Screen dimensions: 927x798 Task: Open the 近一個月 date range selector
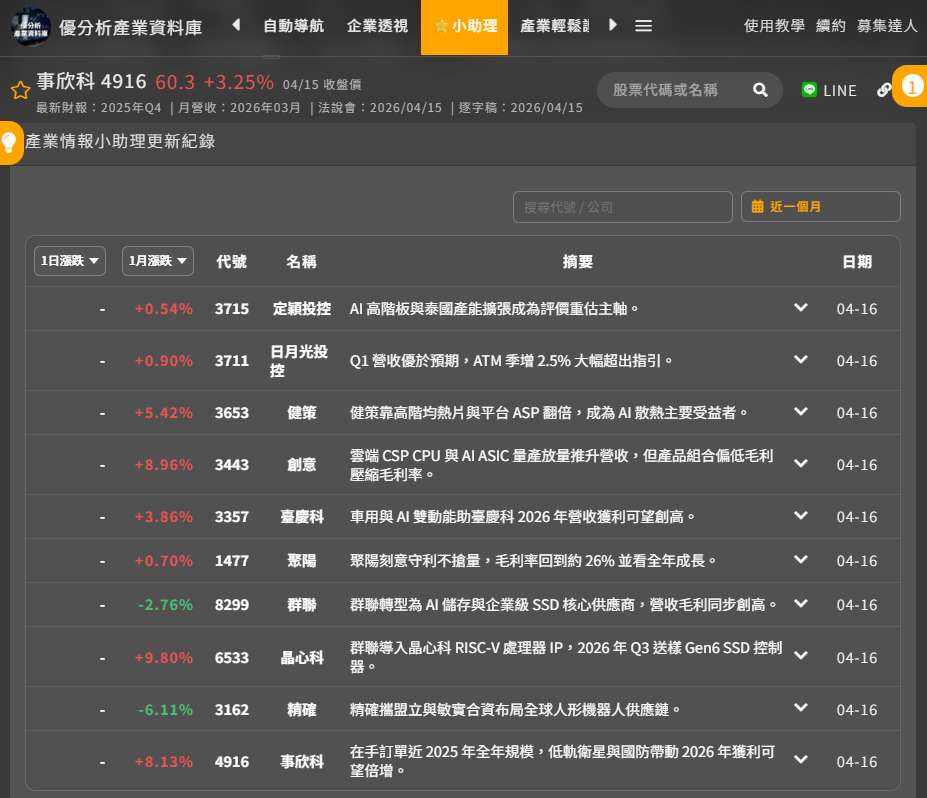[820, 207]
